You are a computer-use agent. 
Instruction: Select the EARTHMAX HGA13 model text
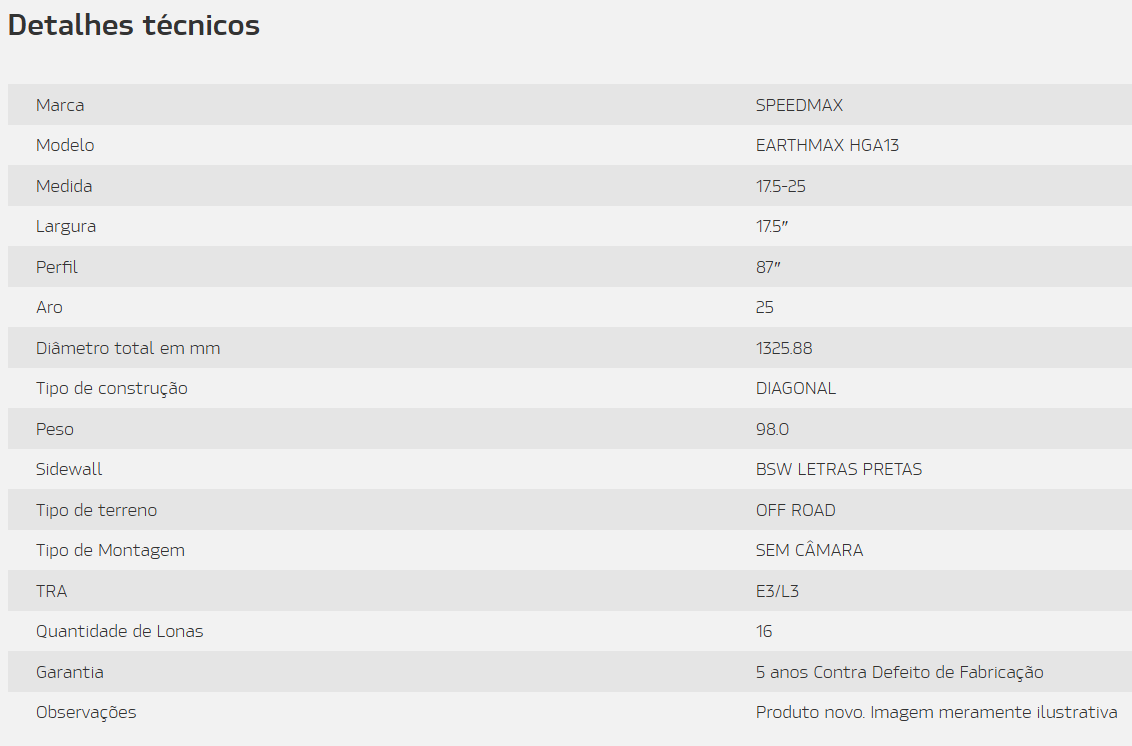(827, 146)
